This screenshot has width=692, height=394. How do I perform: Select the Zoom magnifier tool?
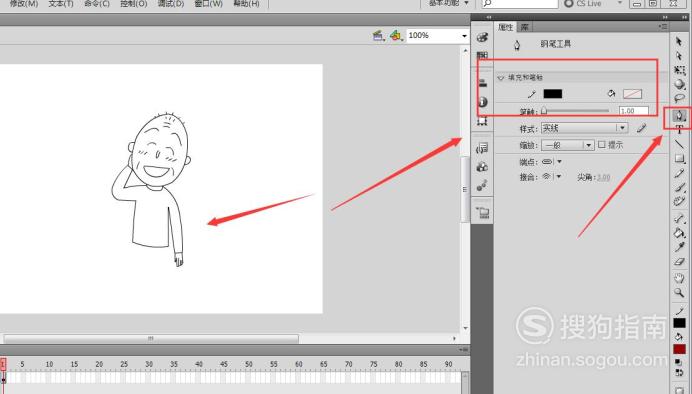point(679,292)
